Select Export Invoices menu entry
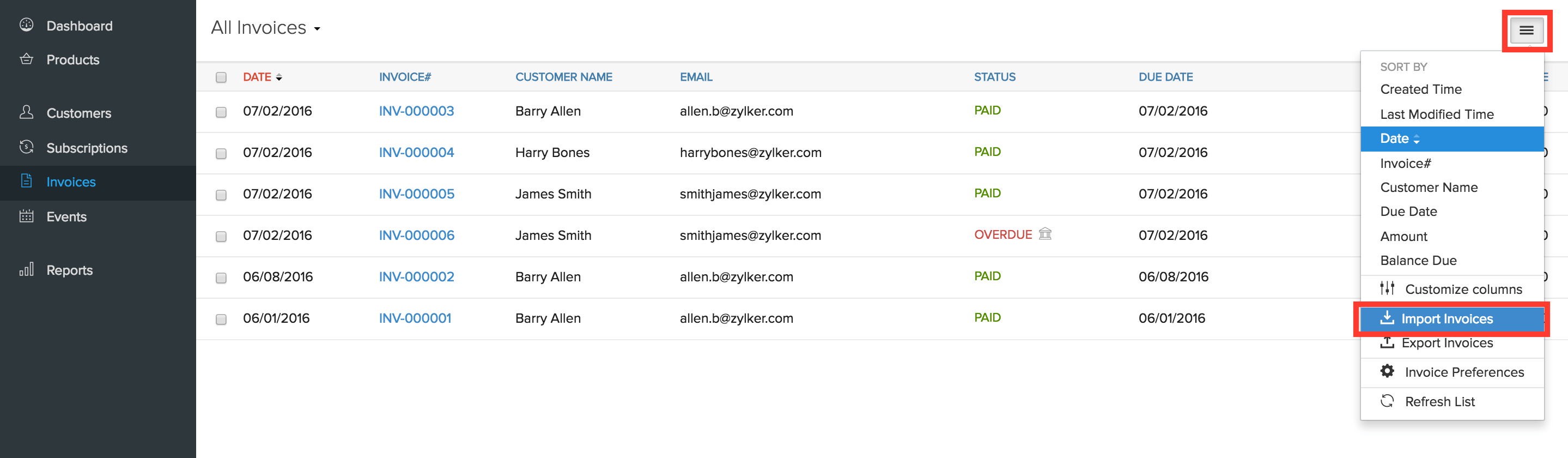The height and width of the screenshot is (458, 1568). (x=1447, y=343)
